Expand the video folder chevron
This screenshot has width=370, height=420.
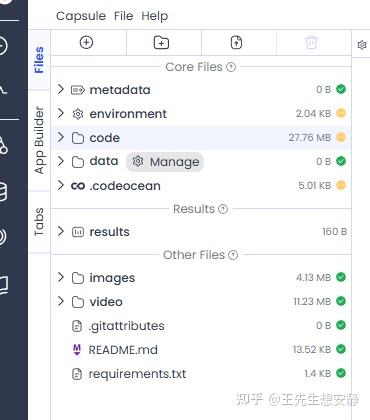61,301
